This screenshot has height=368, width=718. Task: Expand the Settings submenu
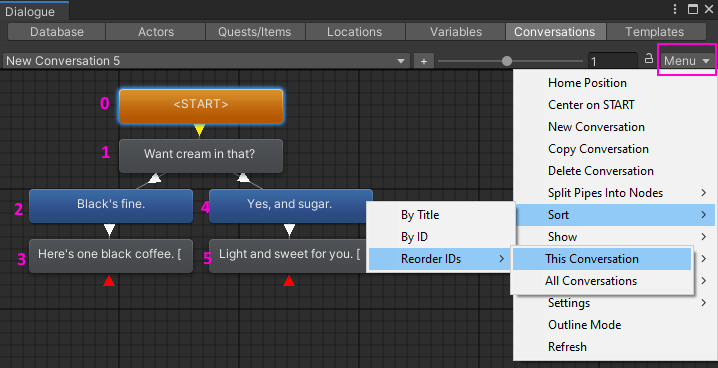point(614,303)
